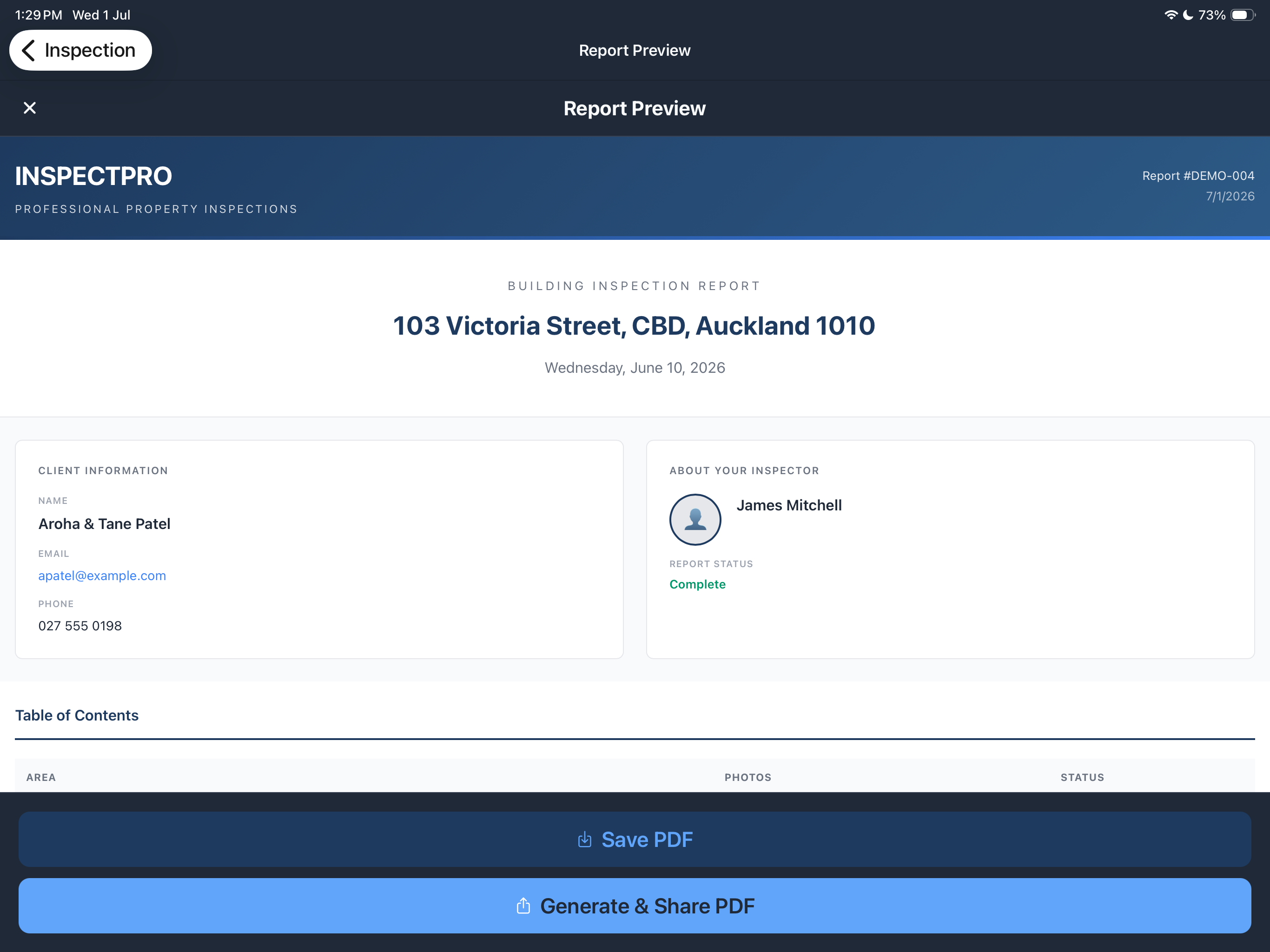Open the apatel@example.com email link

click(102, 575)
